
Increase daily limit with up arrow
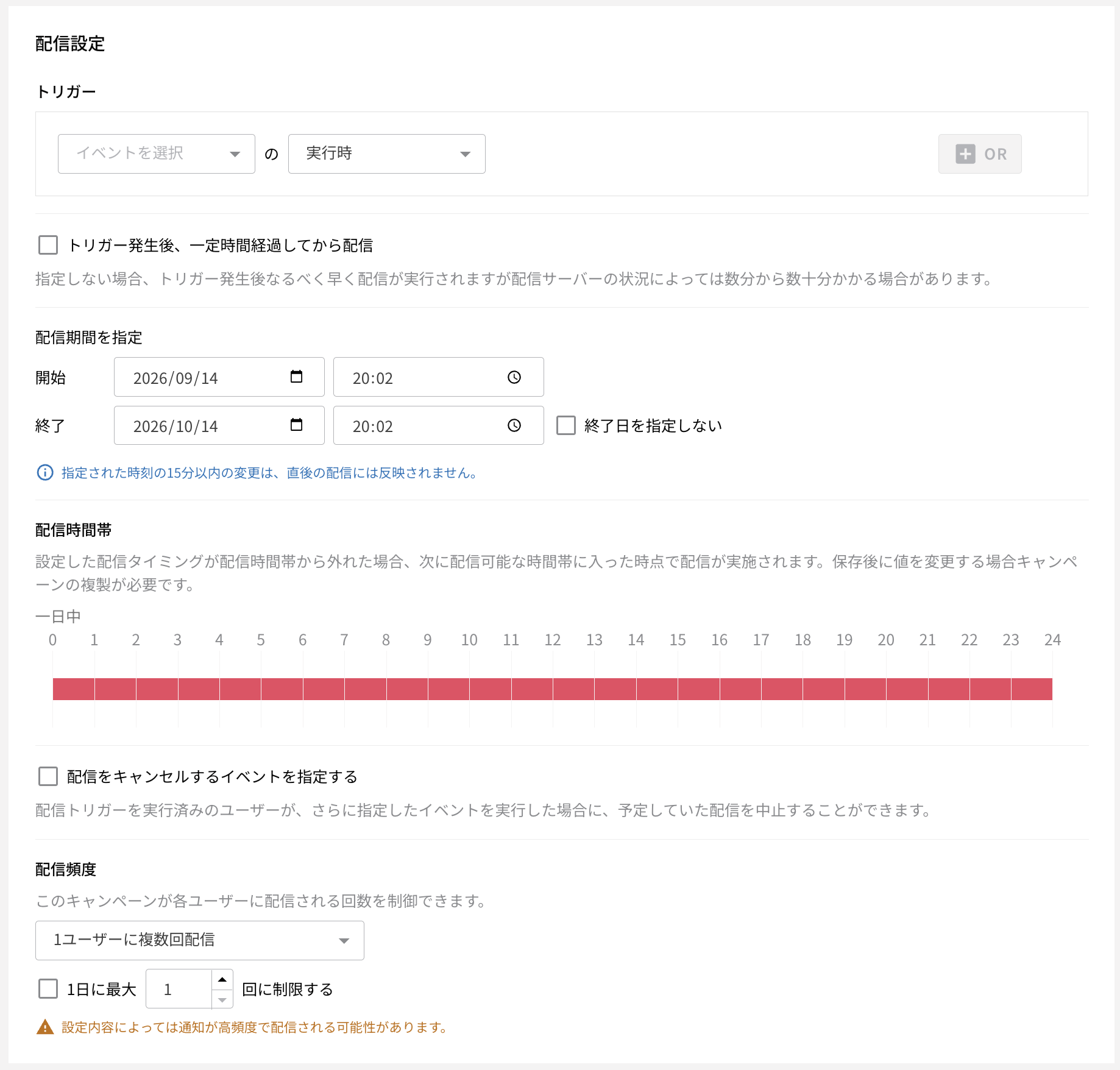[222, 979]
